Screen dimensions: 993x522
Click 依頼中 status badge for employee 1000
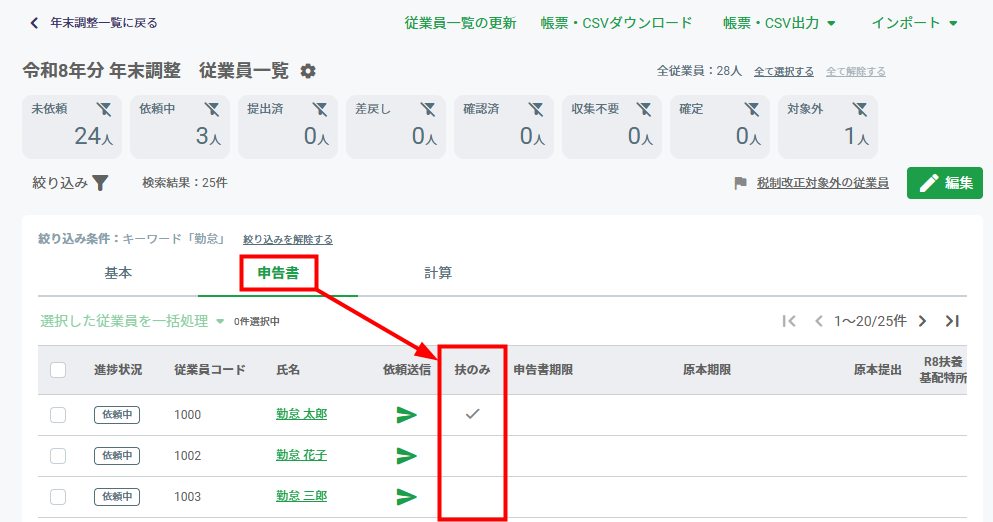click(117, 415)
